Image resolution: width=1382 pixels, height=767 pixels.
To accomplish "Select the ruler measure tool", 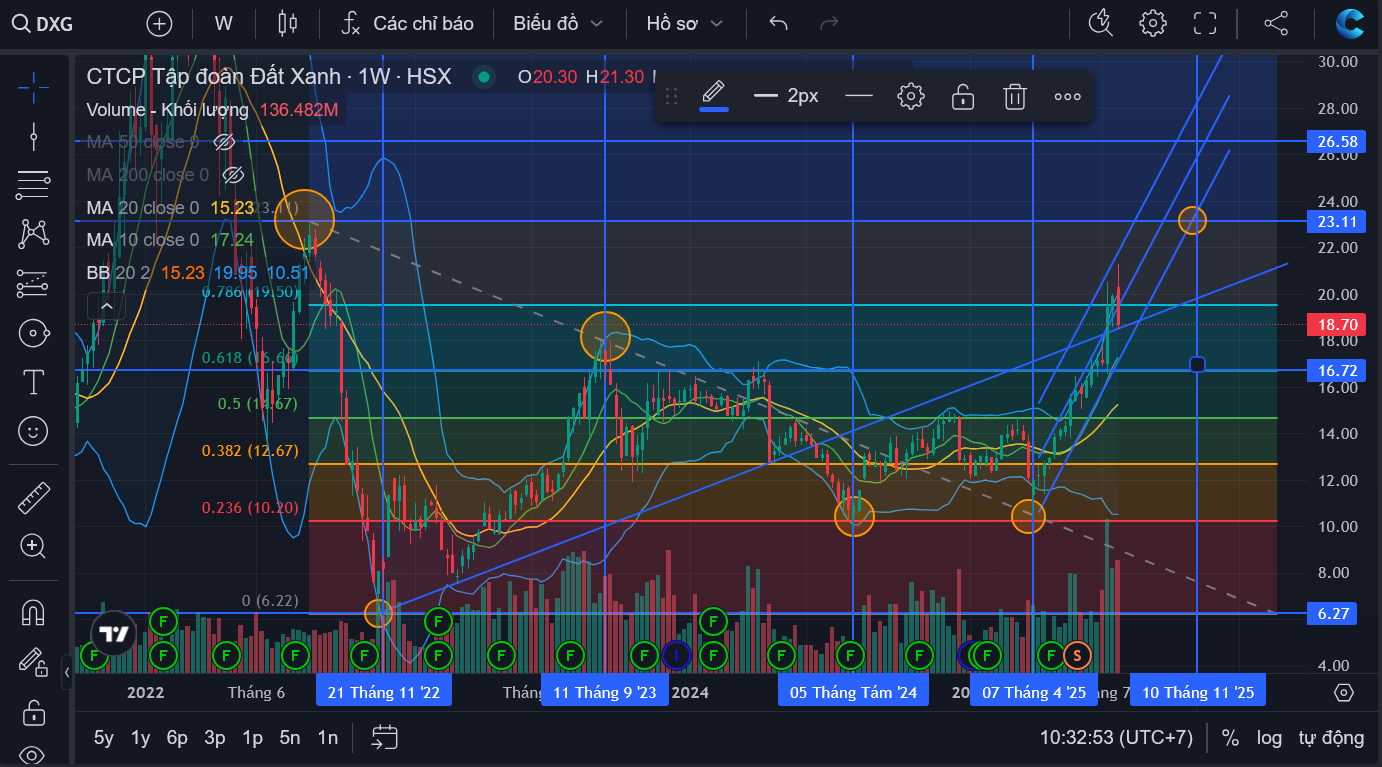I will (x=33, y=497).
